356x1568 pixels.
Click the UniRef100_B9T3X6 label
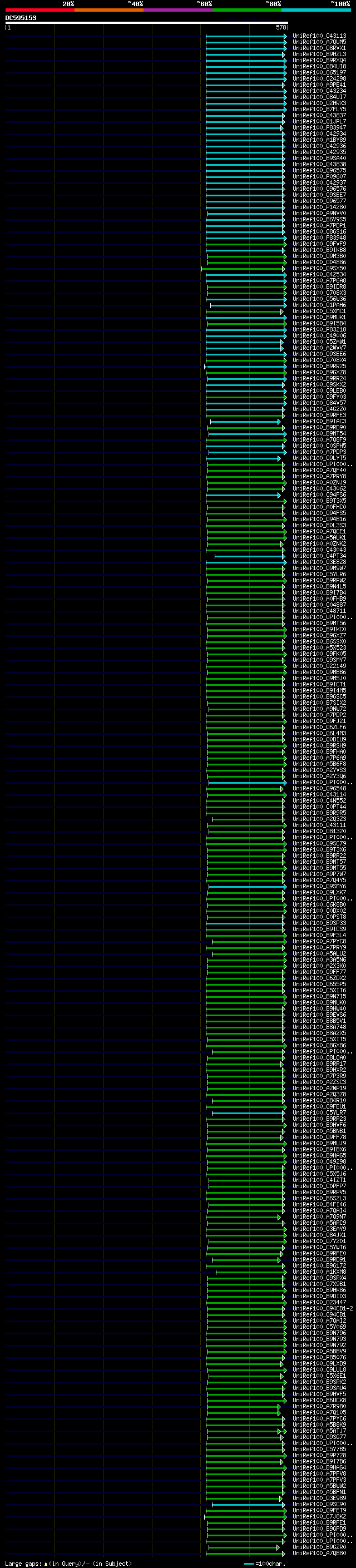[319, 849]
